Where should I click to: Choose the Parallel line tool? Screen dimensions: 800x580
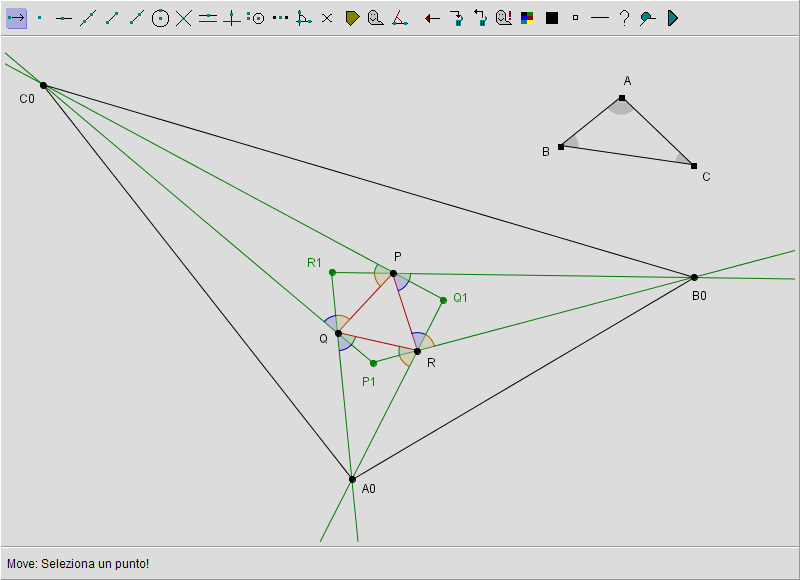208,18
